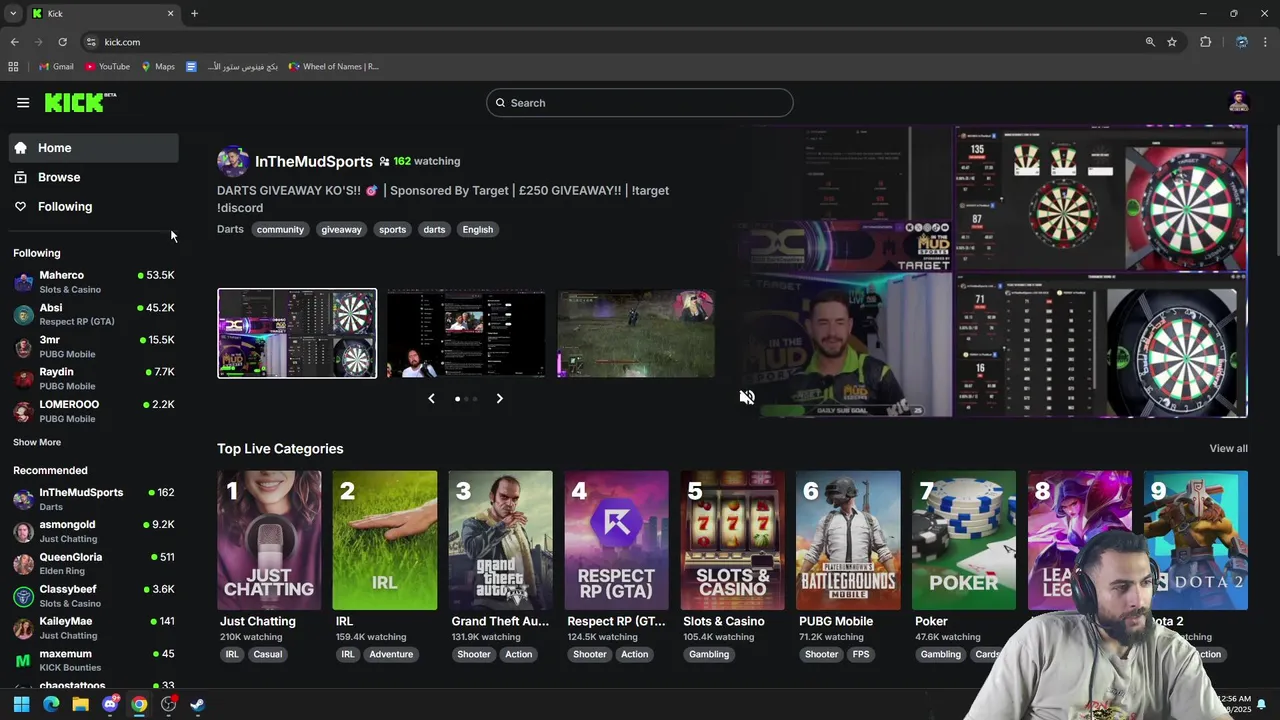Open Chrome extensions puzzle icon
This screenshot has height=720, width=1280.
[1205, 42]
